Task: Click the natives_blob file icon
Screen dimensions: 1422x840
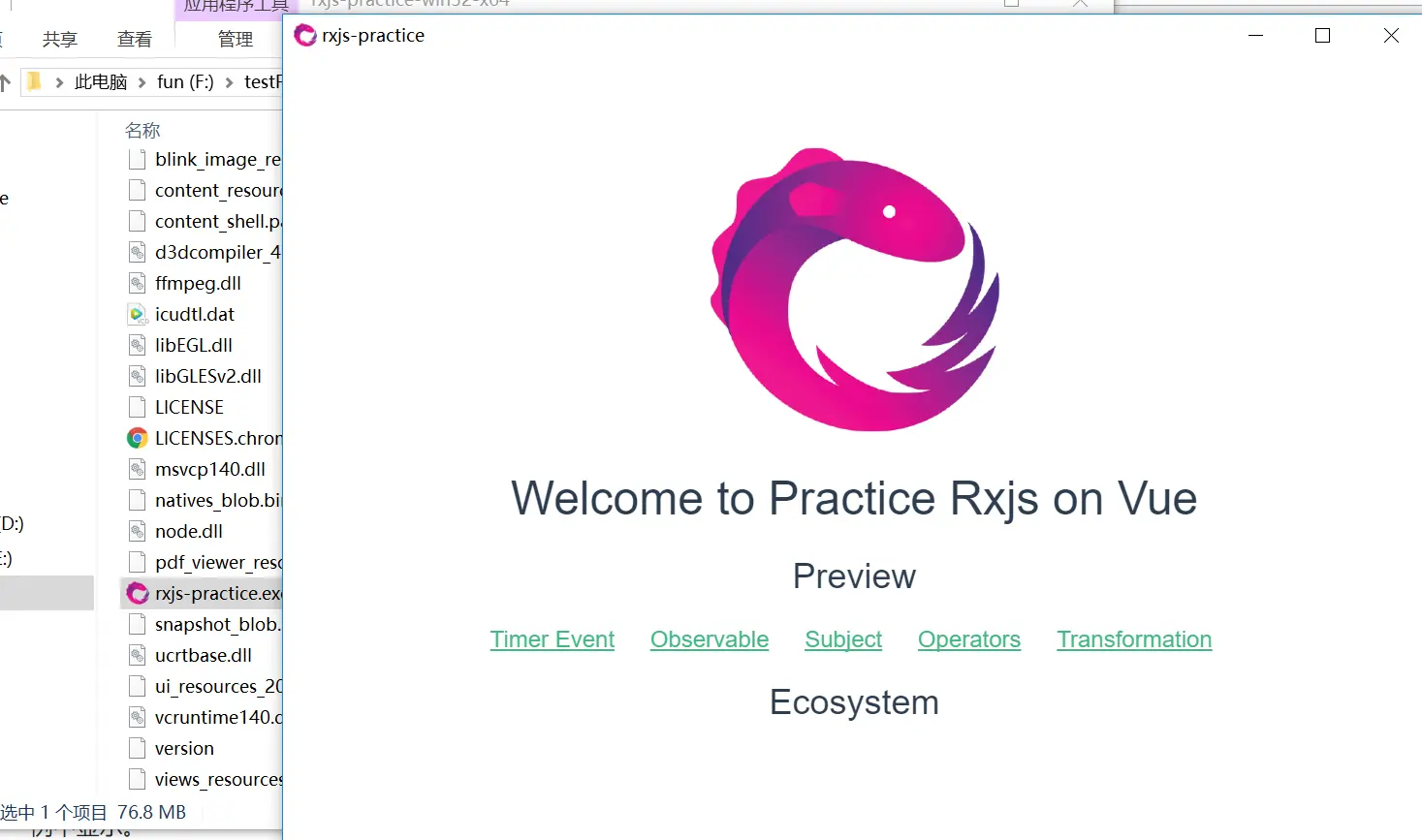Action: tap(138, 500)
